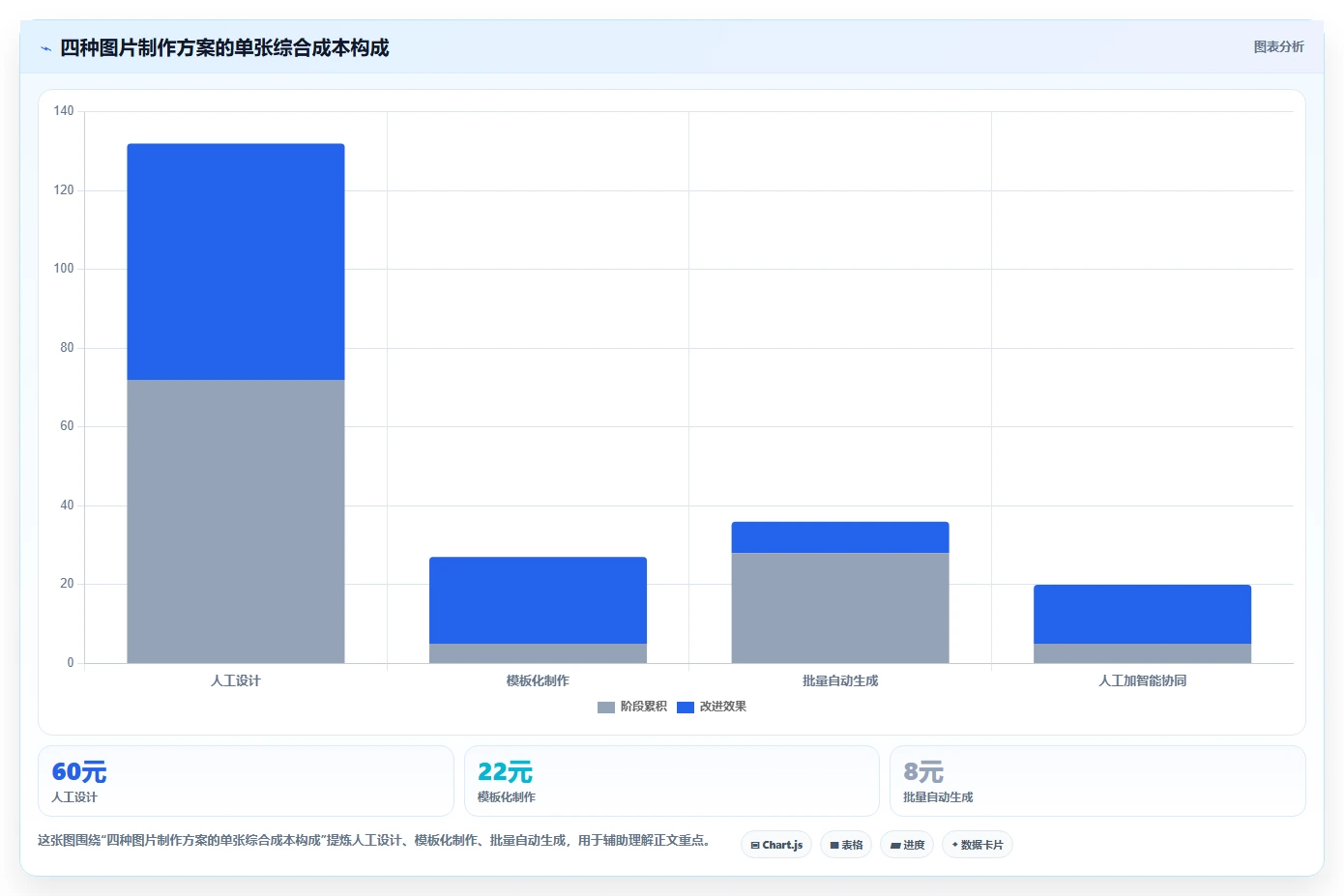Select the 表格 tag chip
Screen dimensions: 1344x896
pyautogui.click(x=846, y=845)
